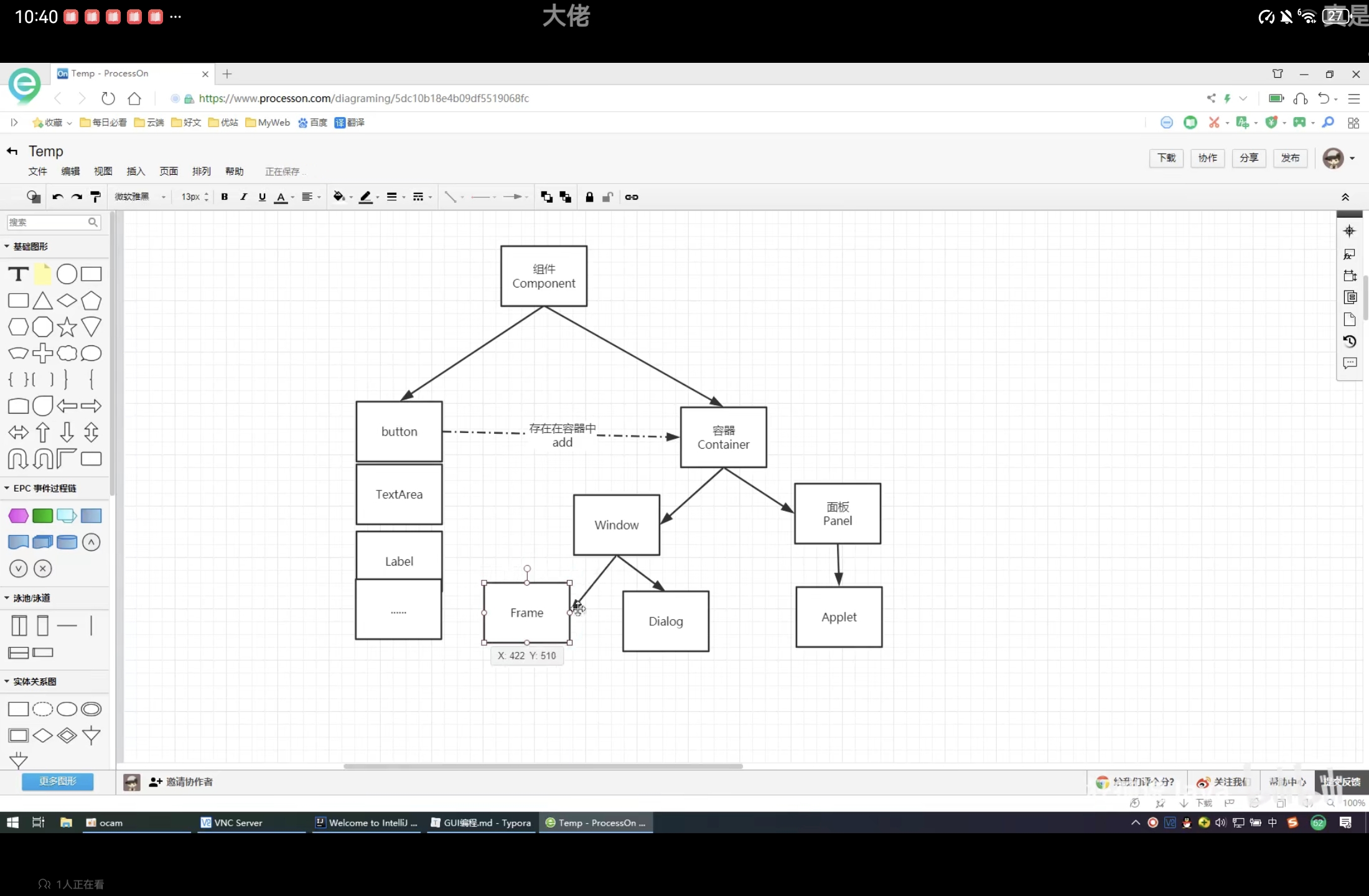This screenshot has width=1369, height=896.
Task: Open the 排列 menu
Action: coord(201,171)
